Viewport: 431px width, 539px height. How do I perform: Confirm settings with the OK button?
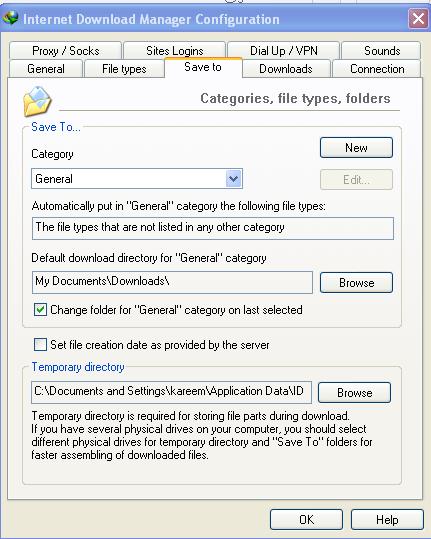306,520
